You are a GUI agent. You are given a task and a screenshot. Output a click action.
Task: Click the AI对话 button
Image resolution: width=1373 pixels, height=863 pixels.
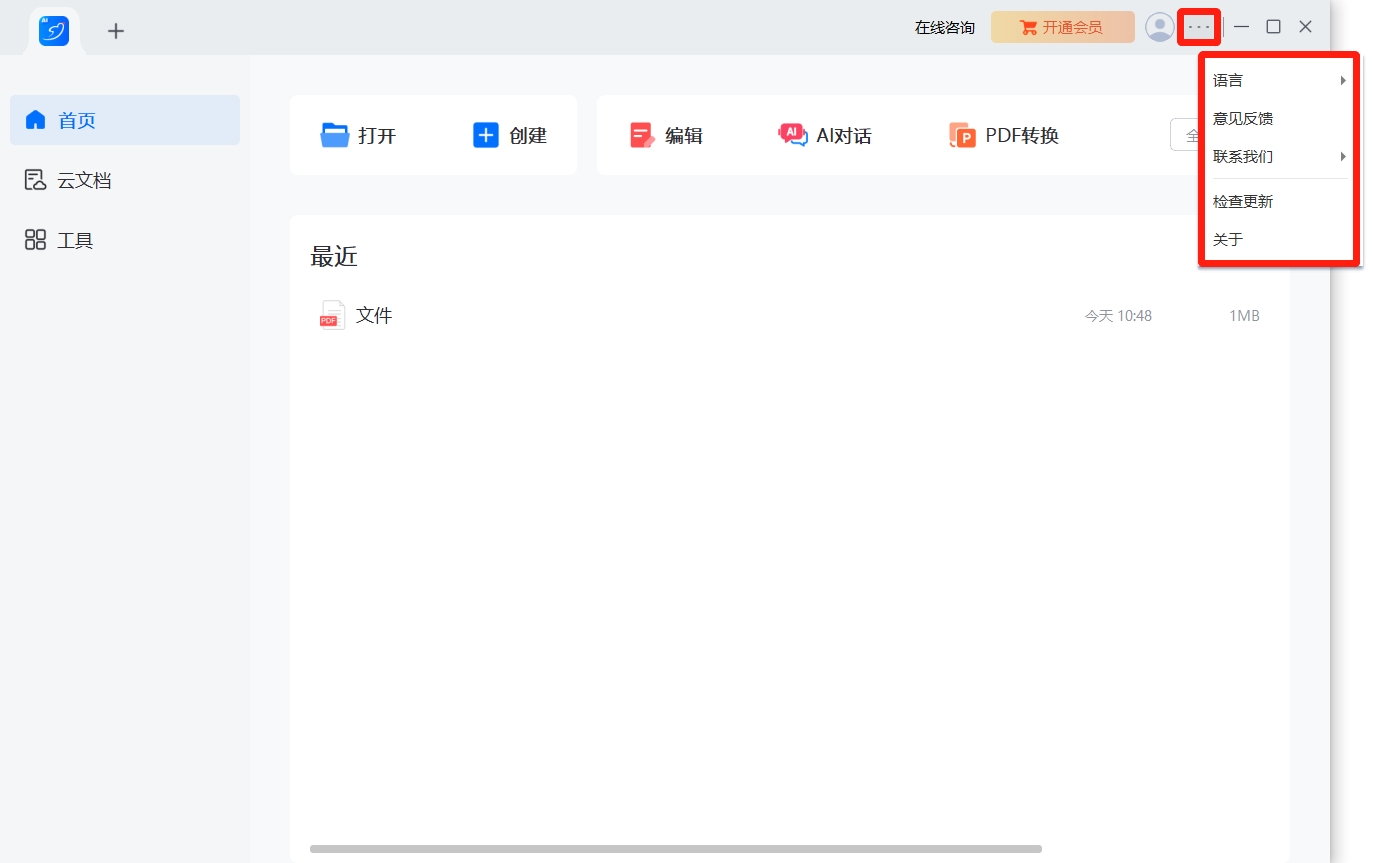pyautogui.click(x=825, y=135)
